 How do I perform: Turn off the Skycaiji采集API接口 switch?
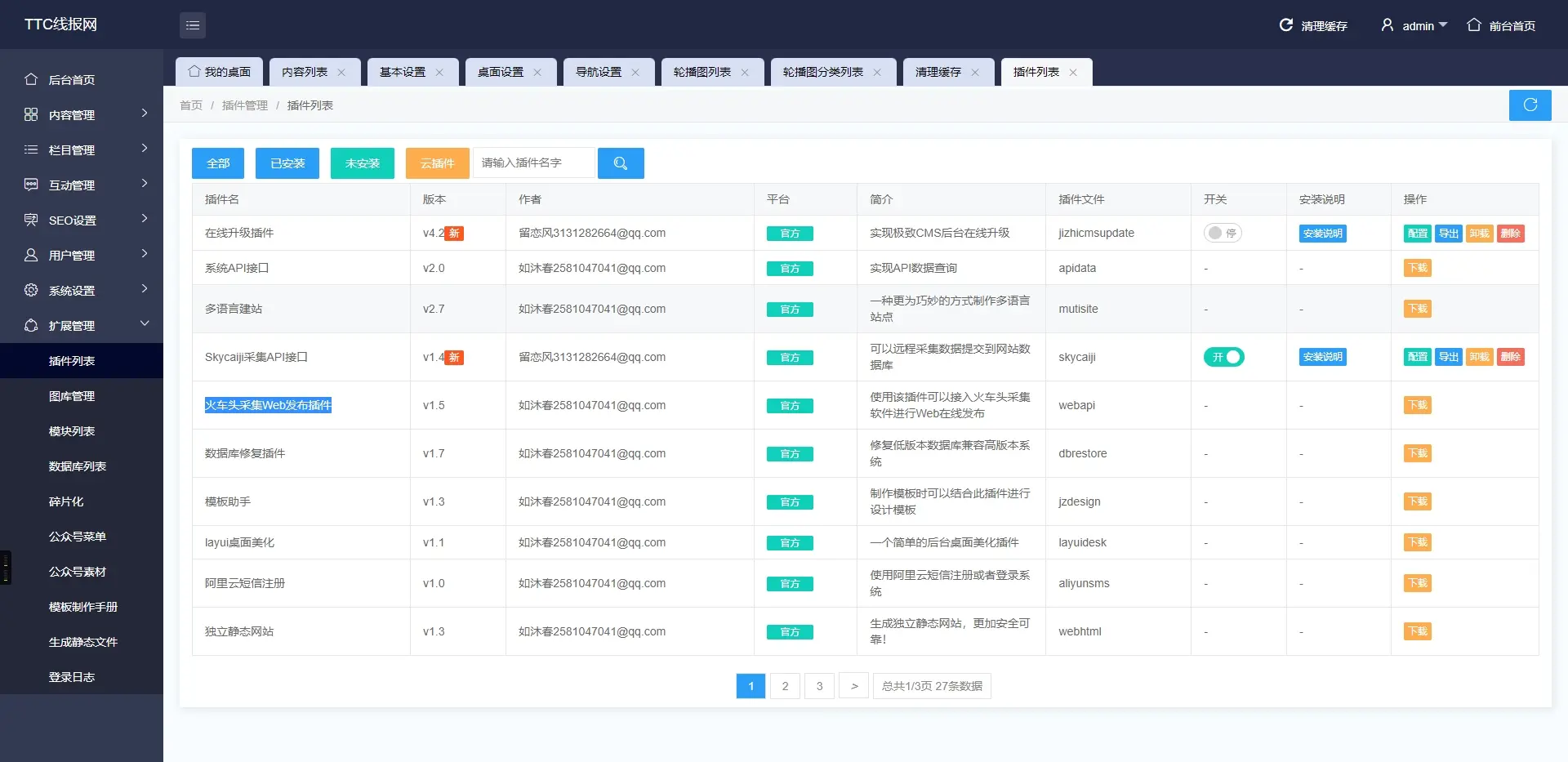[x=1223, y=357]
